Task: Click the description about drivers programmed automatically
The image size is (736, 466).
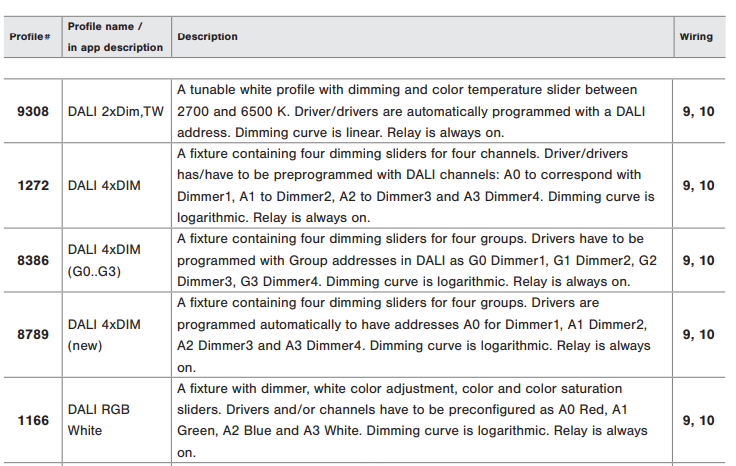Action: tap(414, 335)
